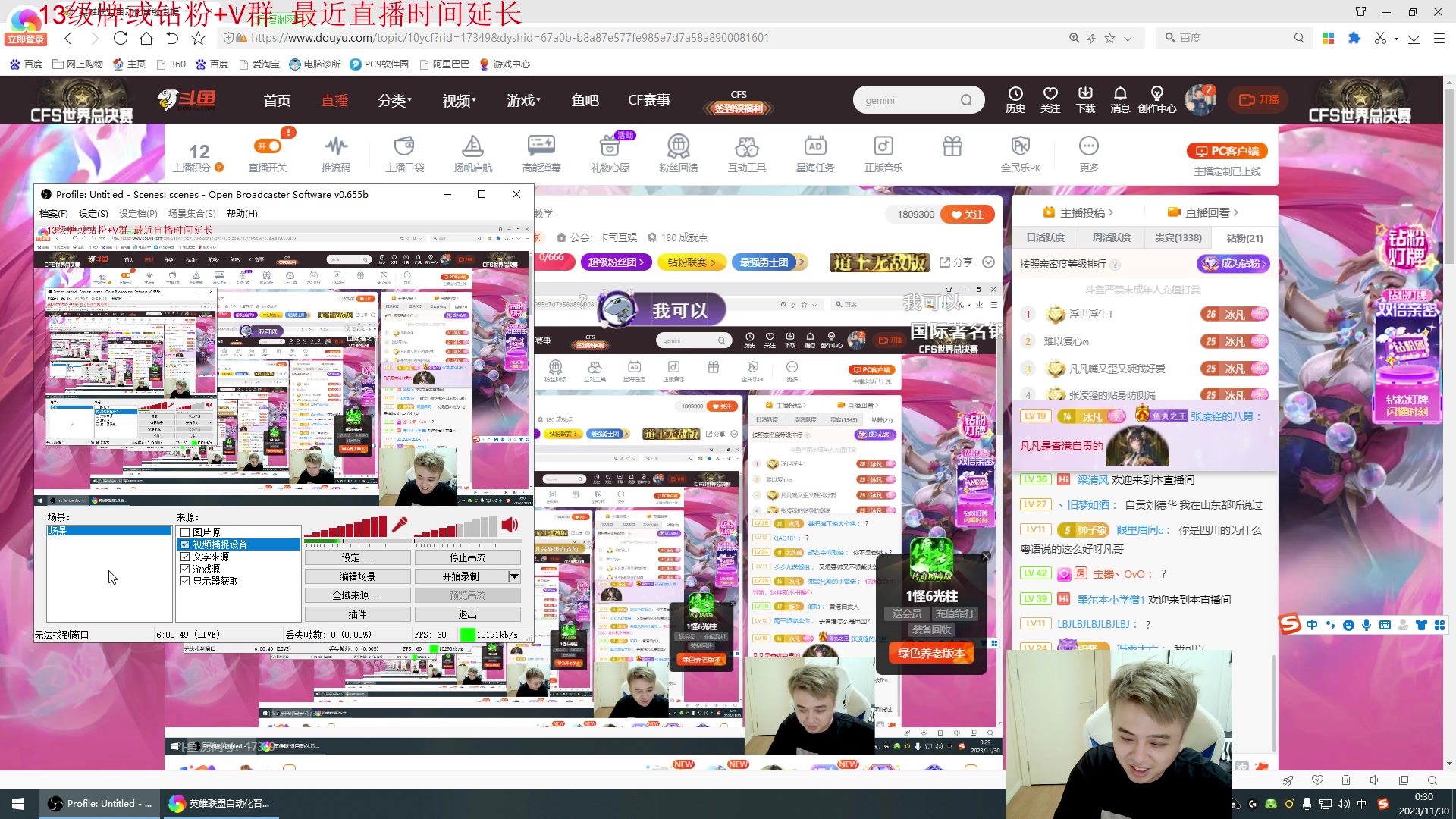Expand the address bar chevron dropdown
1456x819 pixels.
click(x=1128, y=38)
